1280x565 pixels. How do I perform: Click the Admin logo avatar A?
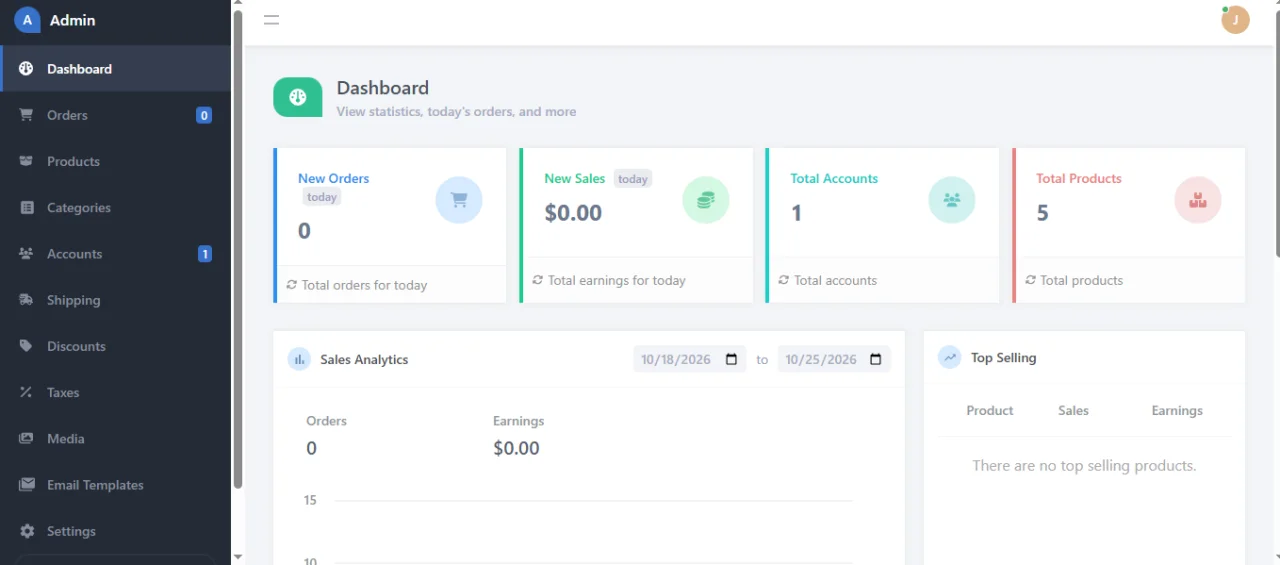[x=27, y=19]
